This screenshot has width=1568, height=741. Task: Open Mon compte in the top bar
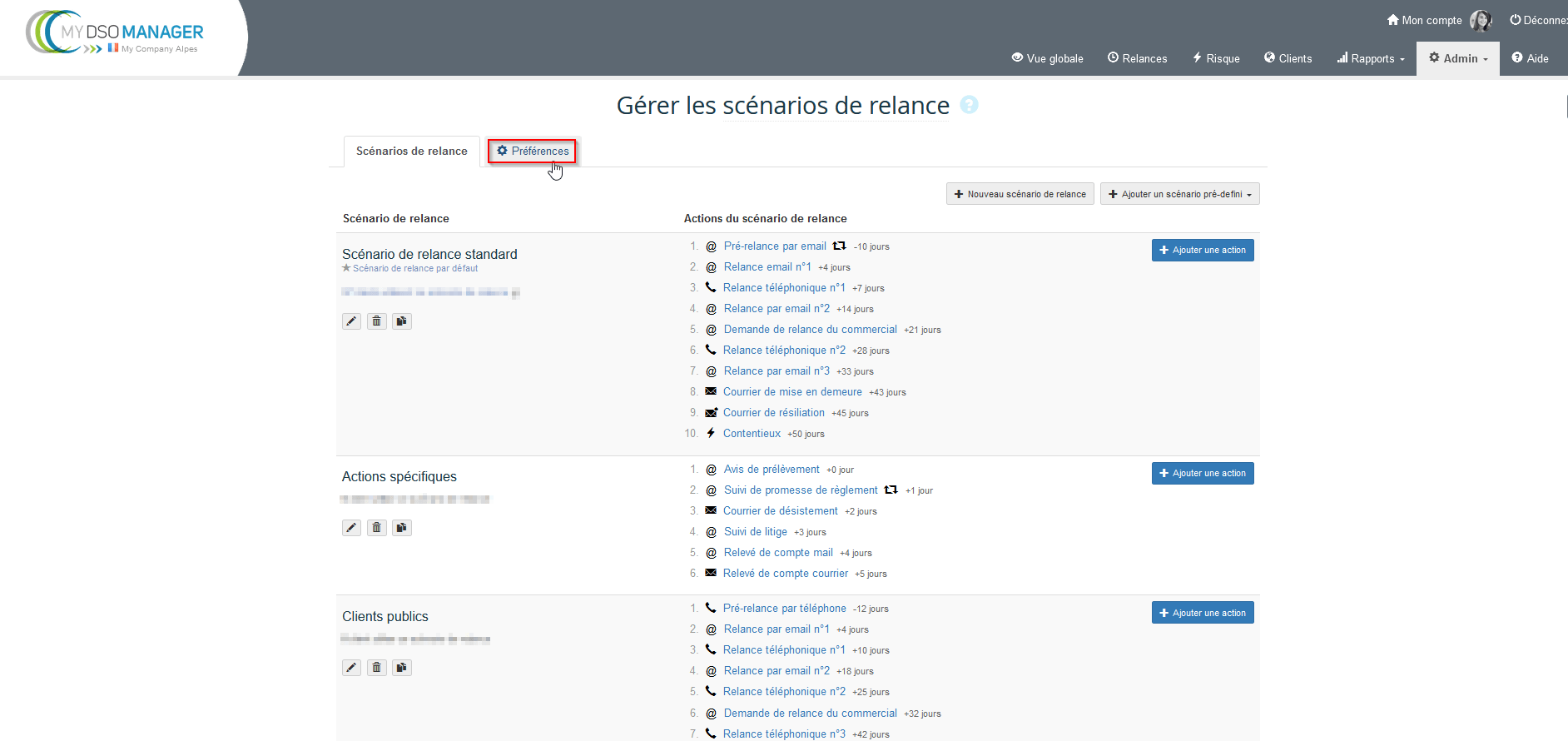pos(1424,21)
